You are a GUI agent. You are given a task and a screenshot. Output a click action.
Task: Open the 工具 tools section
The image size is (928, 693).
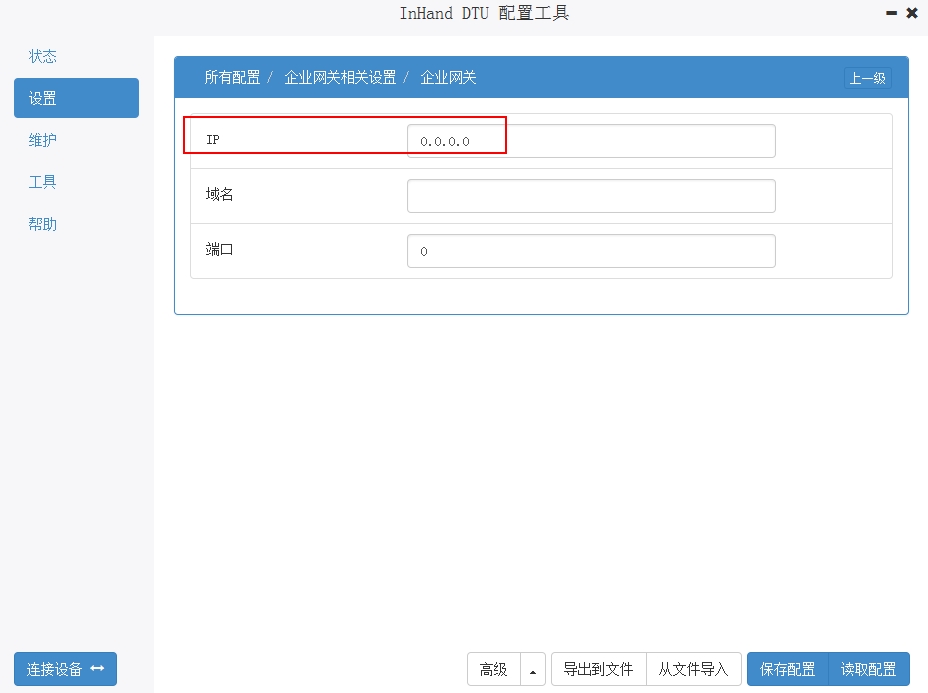43,182
